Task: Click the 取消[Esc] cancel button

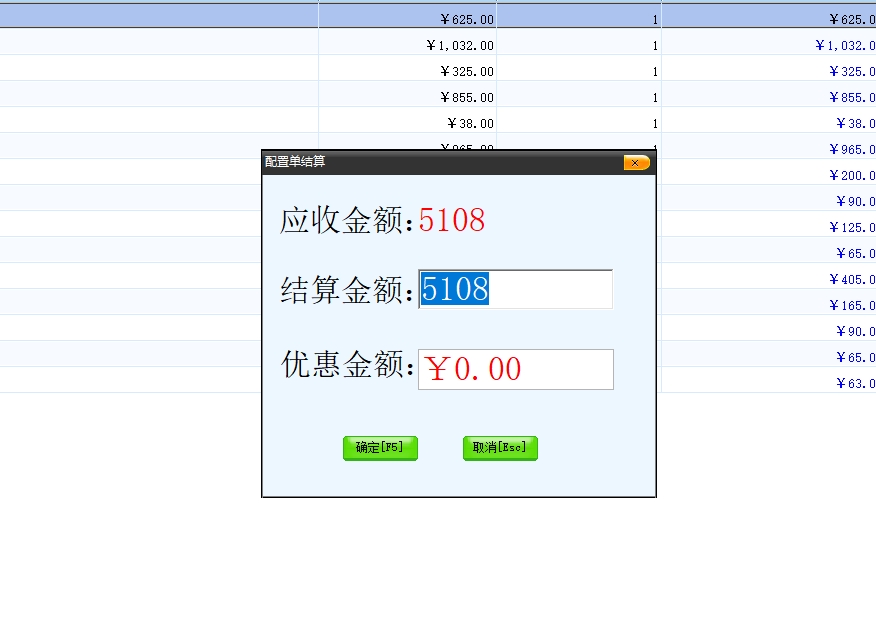Action: tap(500, 448)
